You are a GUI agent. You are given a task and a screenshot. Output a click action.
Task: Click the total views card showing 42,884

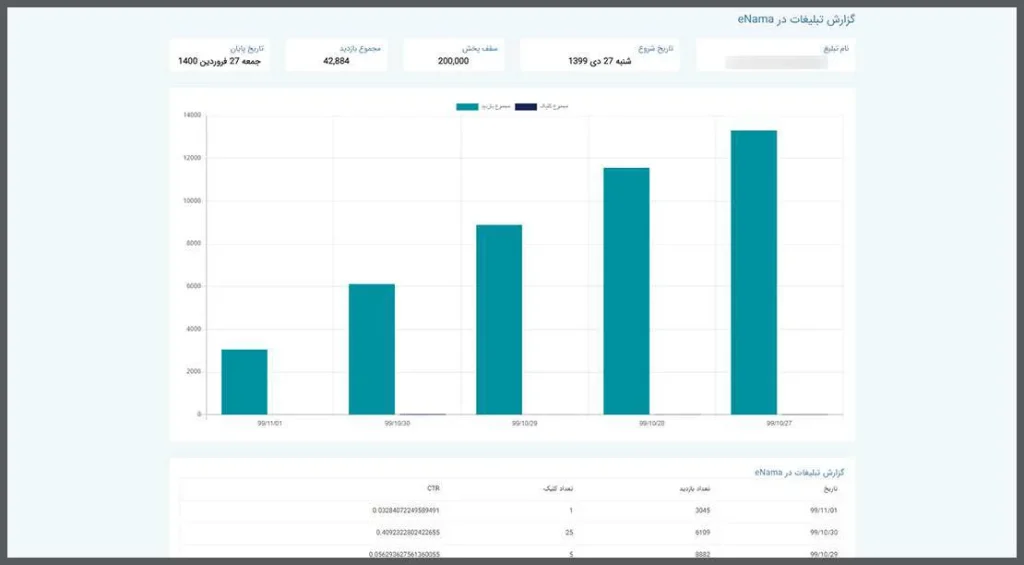point(336,55)
